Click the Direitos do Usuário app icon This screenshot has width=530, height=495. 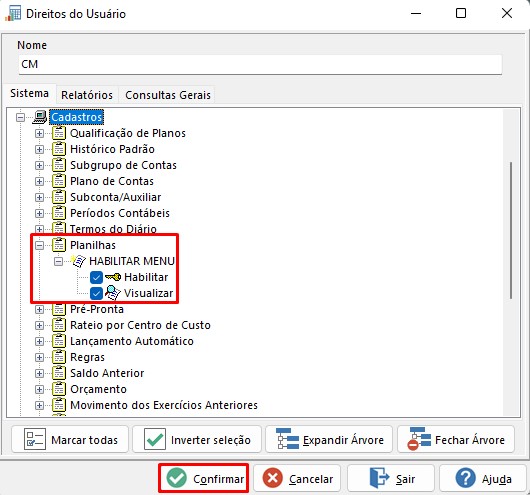[x=13, y=14]
